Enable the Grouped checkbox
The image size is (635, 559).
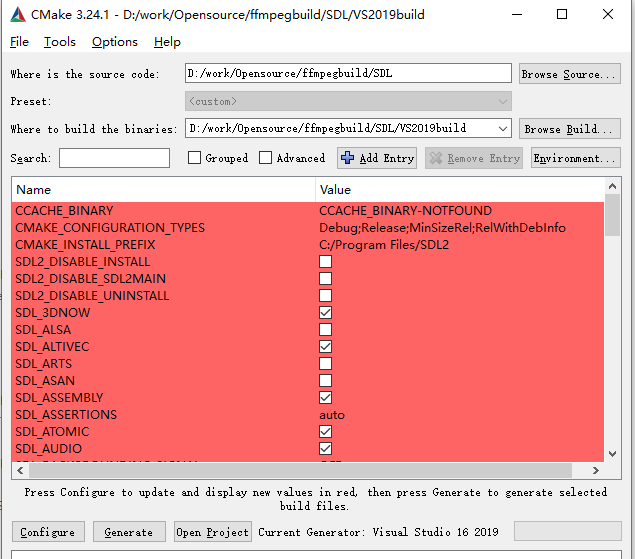pos(195,158)
